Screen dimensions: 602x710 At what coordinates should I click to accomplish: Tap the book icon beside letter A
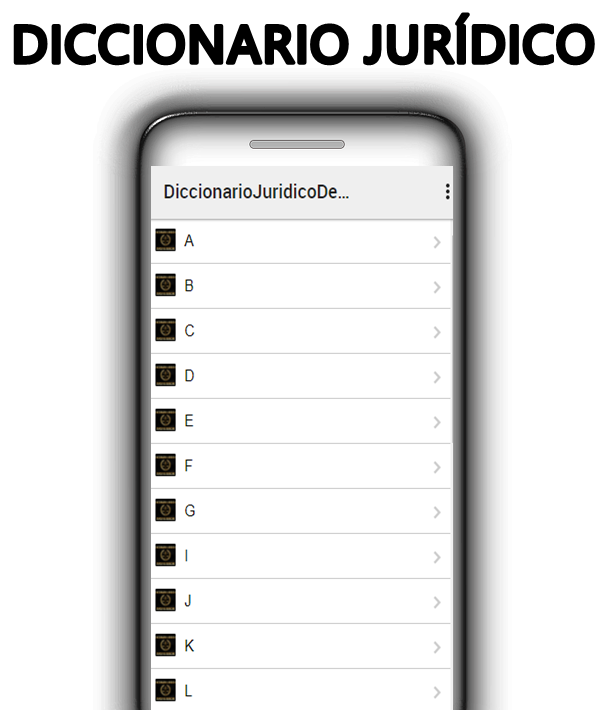click(x=165, y=240)
